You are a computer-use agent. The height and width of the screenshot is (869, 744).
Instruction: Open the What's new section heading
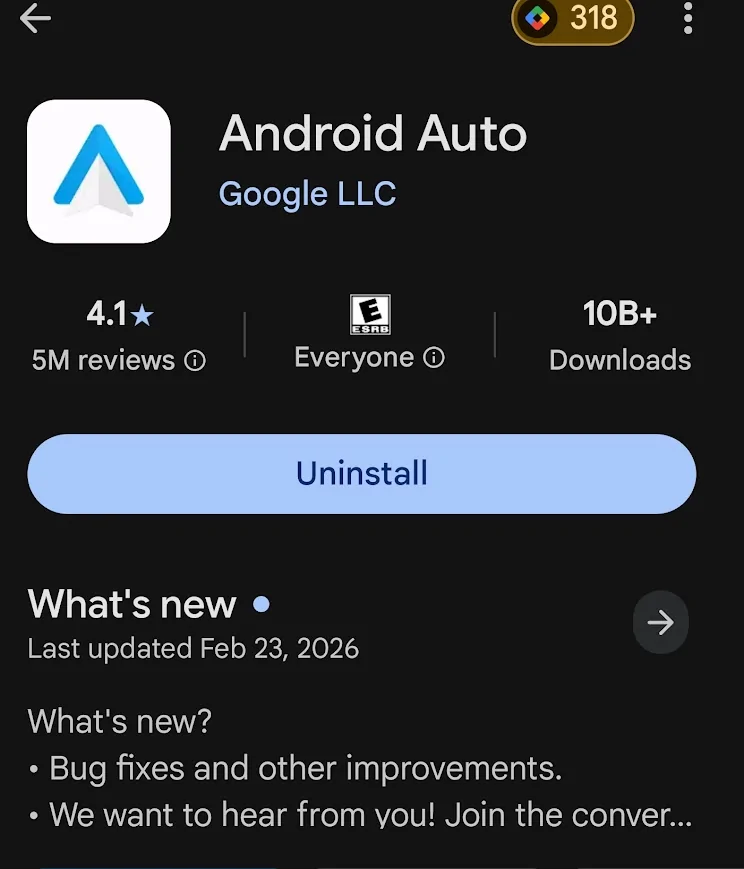click(x=132, y=604)
